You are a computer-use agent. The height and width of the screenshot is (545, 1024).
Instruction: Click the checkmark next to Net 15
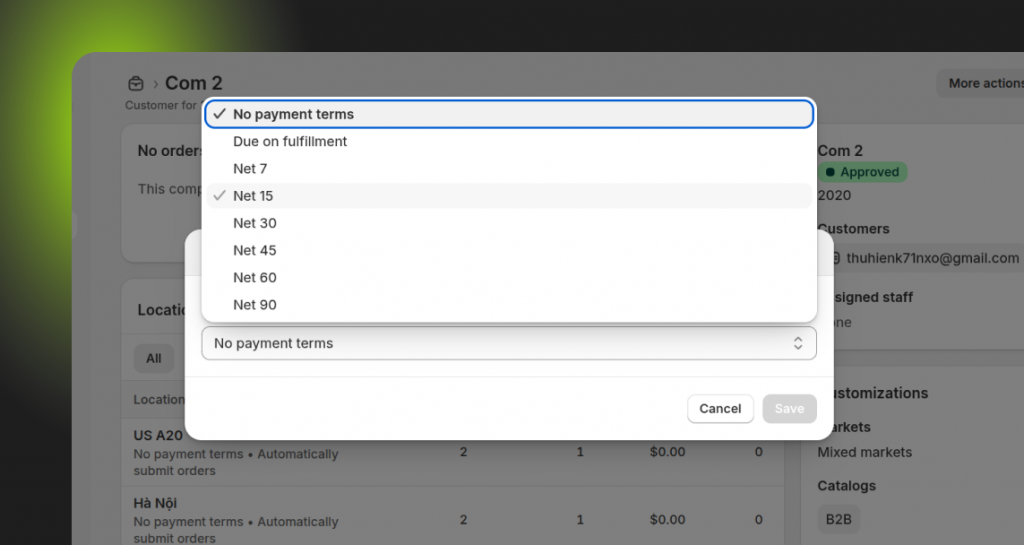tap(219, 195)
